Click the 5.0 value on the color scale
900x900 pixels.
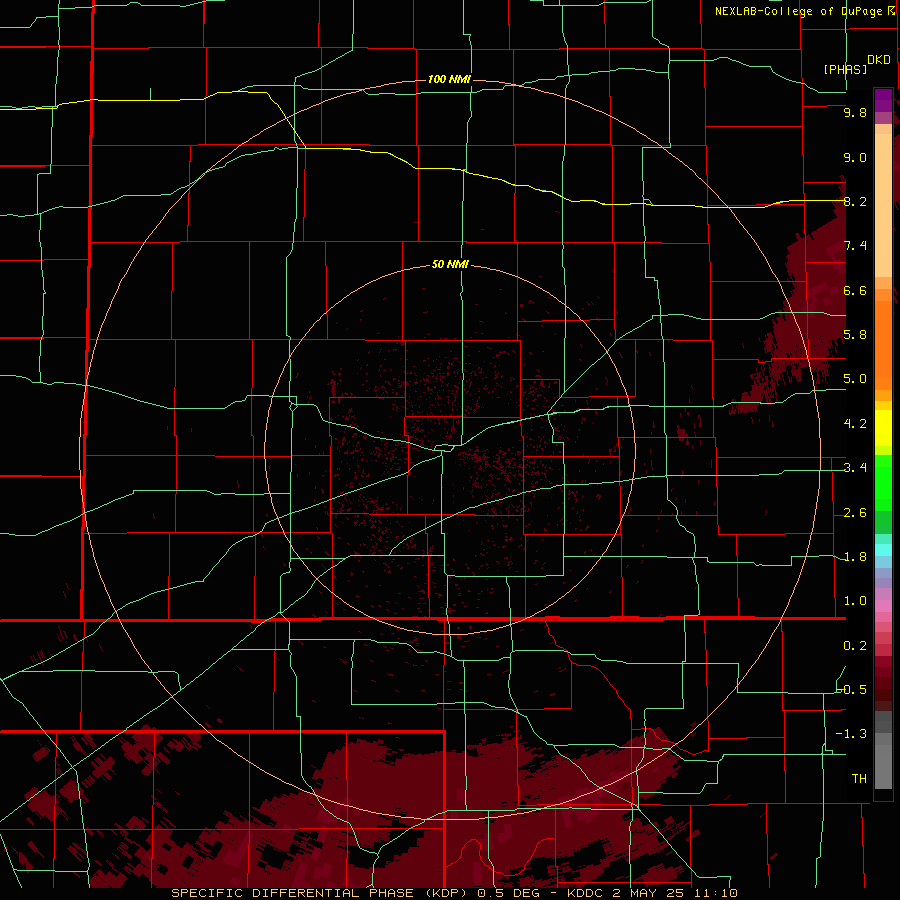click(855, 379)
